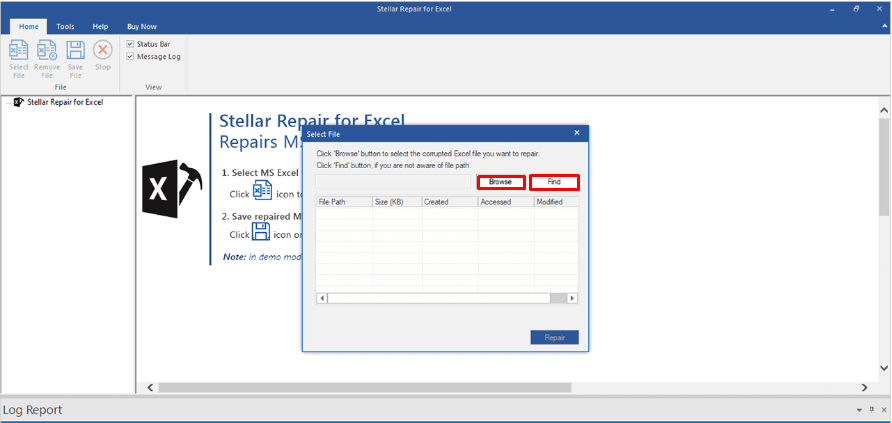This screenshot has height=423, width=892.
Task: Click the 'Note: In demo mod' text
Action: 262,257
